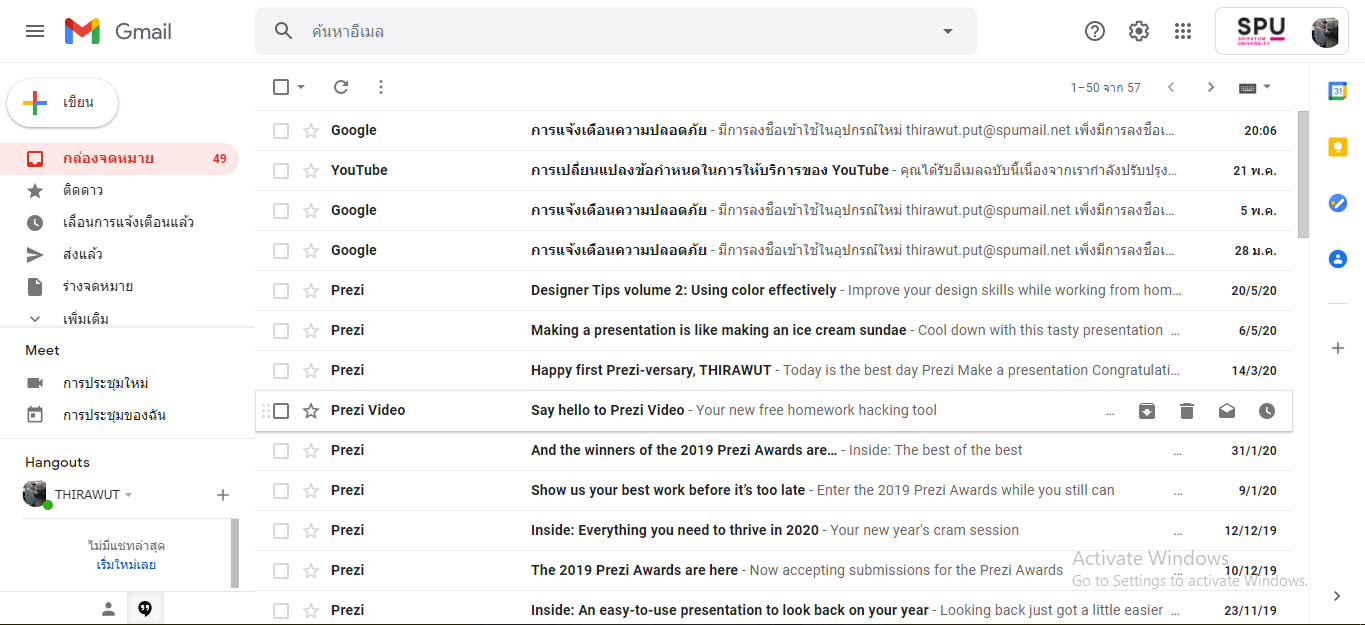Collapse the side panel chevron

[1338, 596]
